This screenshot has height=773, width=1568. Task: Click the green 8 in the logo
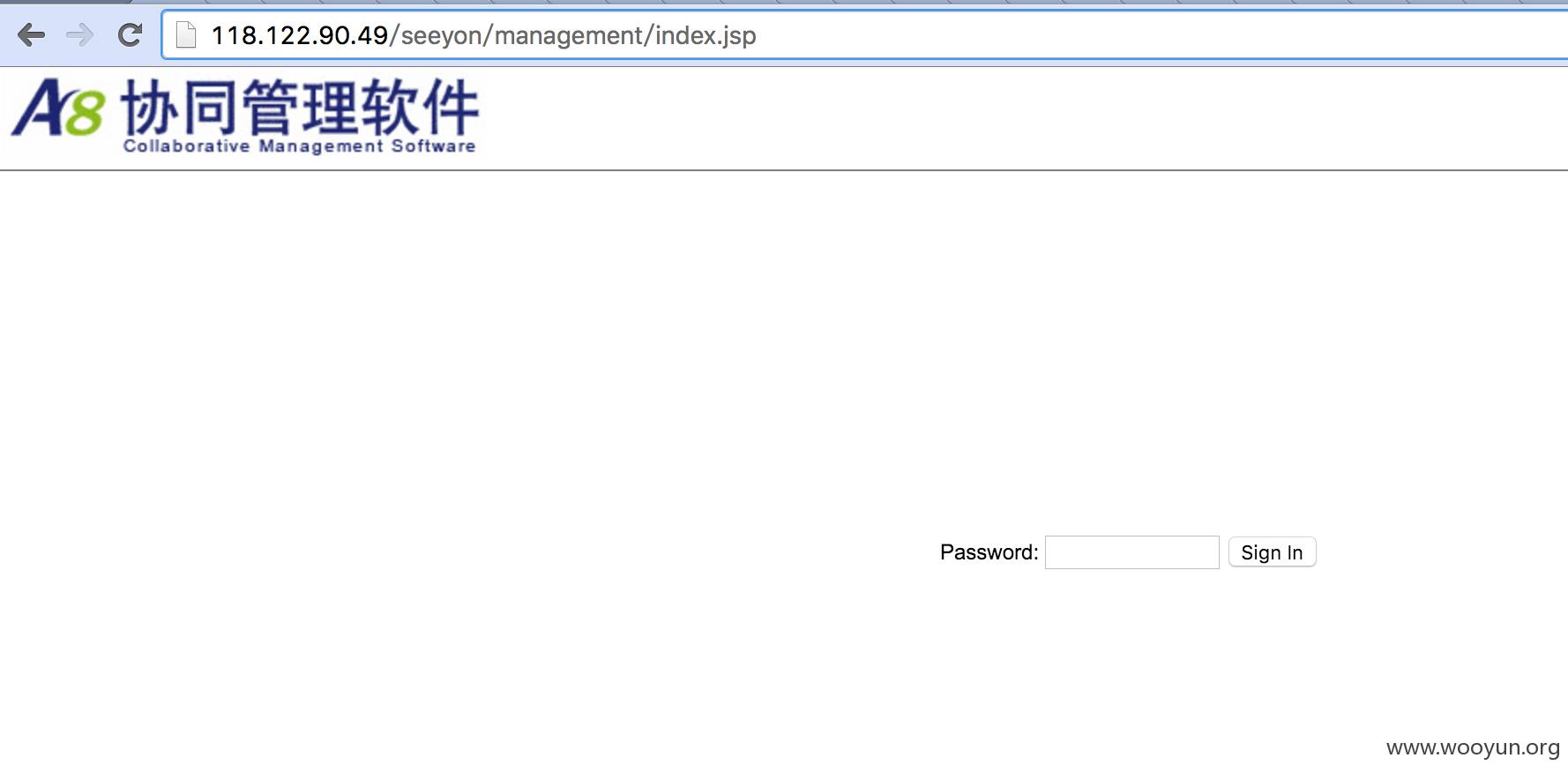click(x=85, y=114)
